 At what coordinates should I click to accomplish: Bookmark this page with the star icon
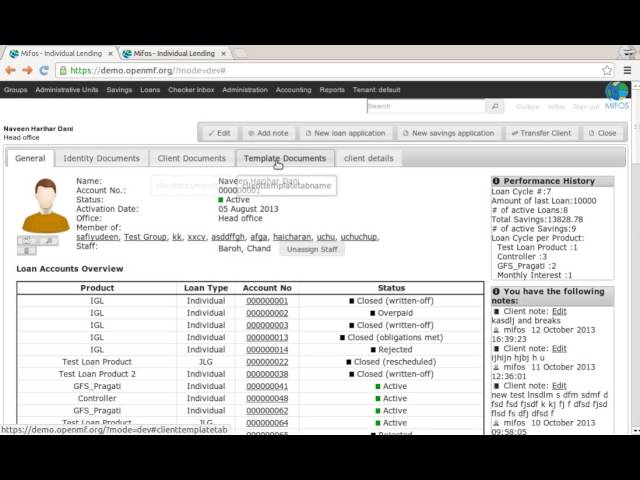[607, 70]
